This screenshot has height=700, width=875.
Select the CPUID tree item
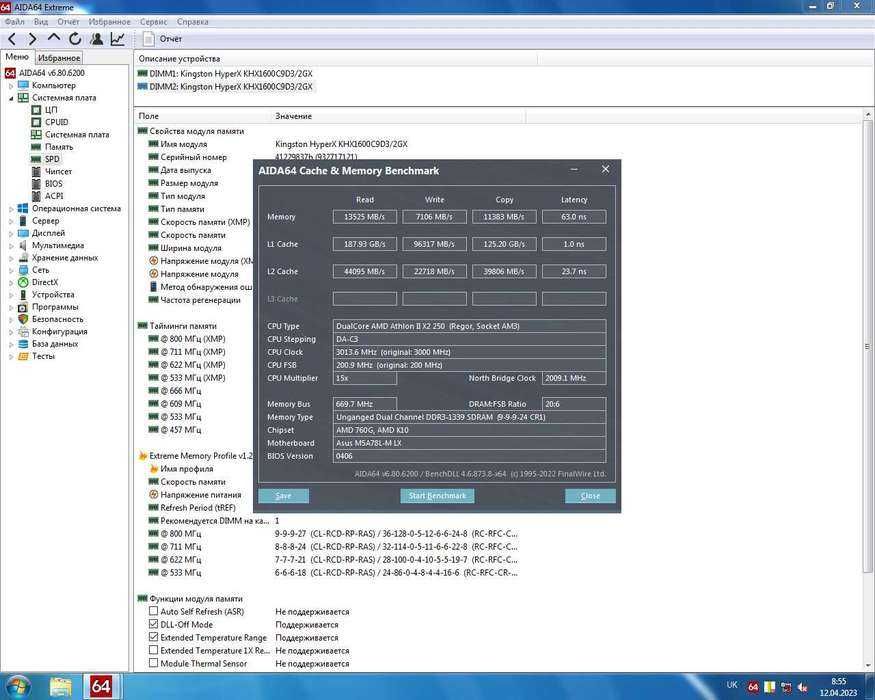56,122
